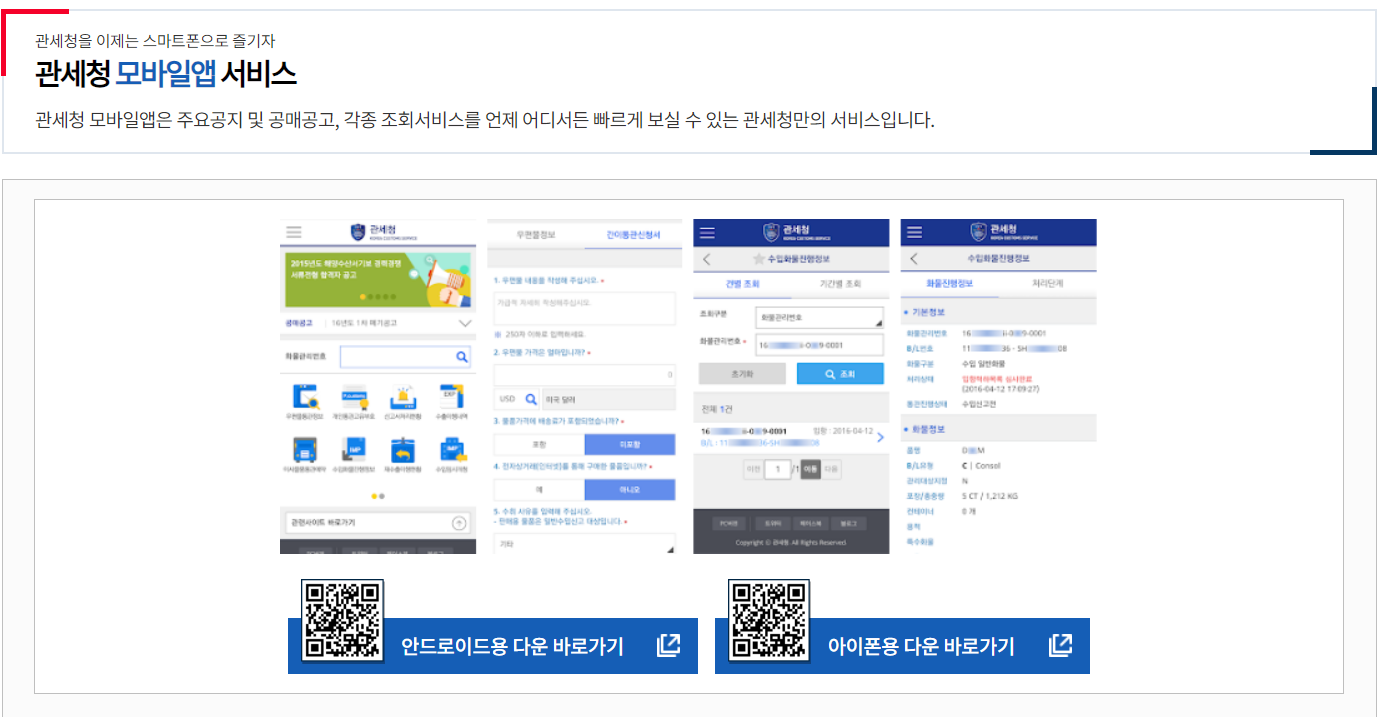The width and height of the screenshot is (1400, 717).
Task: Select 포함 for shipping cost question
Action: (539, 445)
